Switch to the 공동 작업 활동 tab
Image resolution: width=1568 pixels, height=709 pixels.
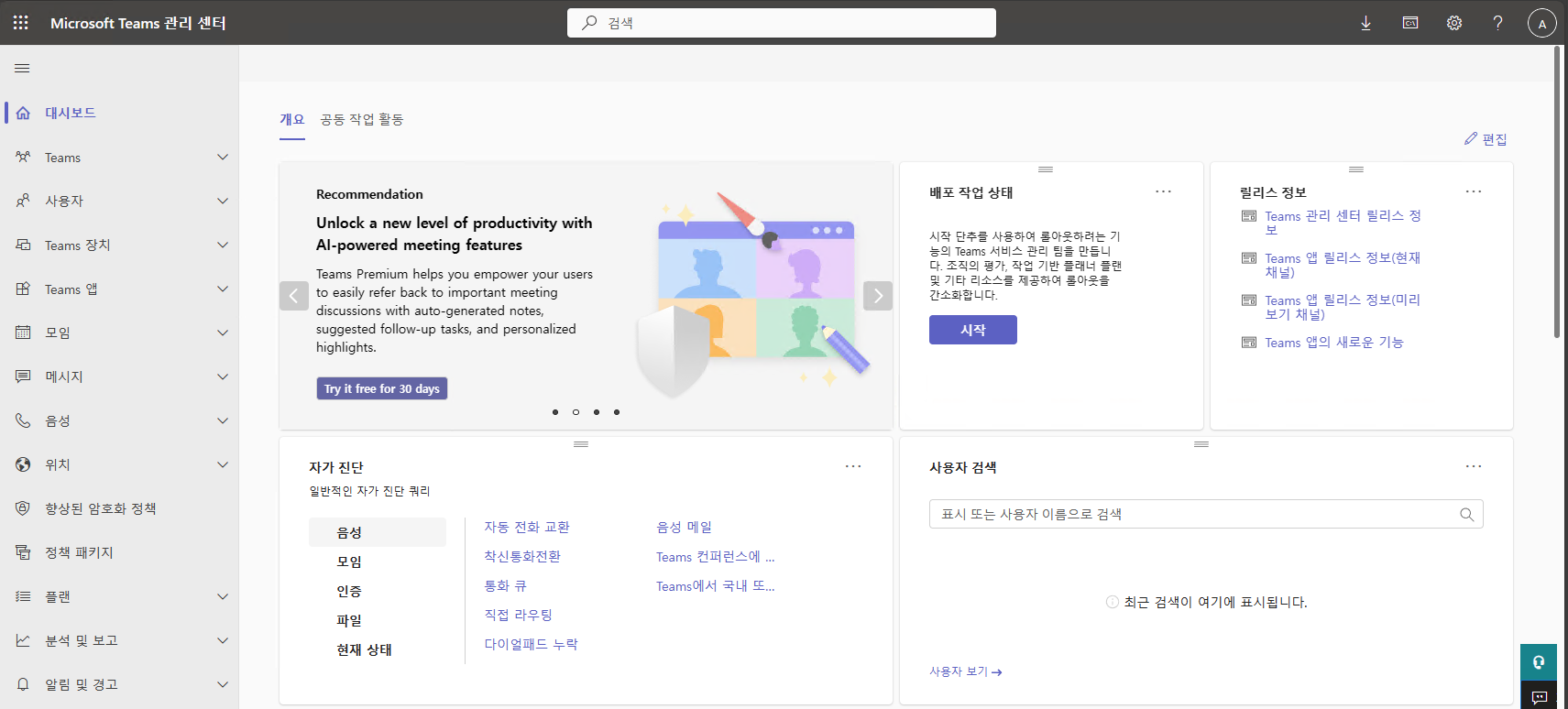(x=362, y=120)
